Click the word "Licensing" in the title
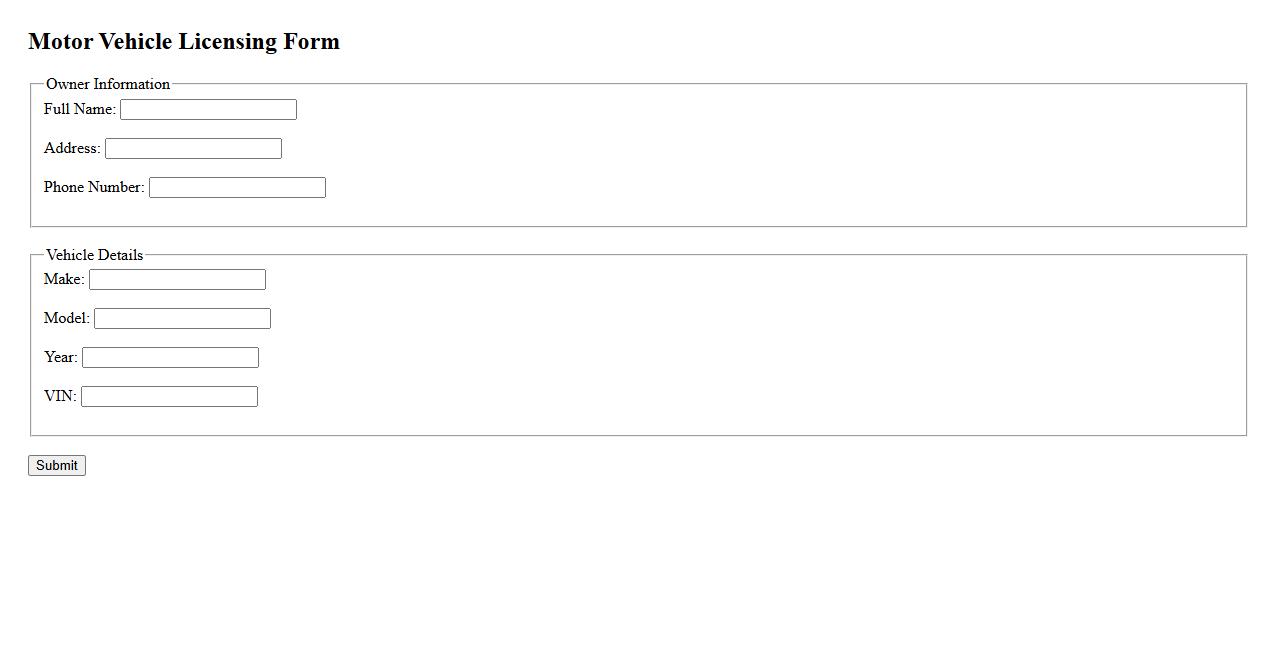Image resolution: width=1278 pixels, height=650 pixels. coord(227,42)
